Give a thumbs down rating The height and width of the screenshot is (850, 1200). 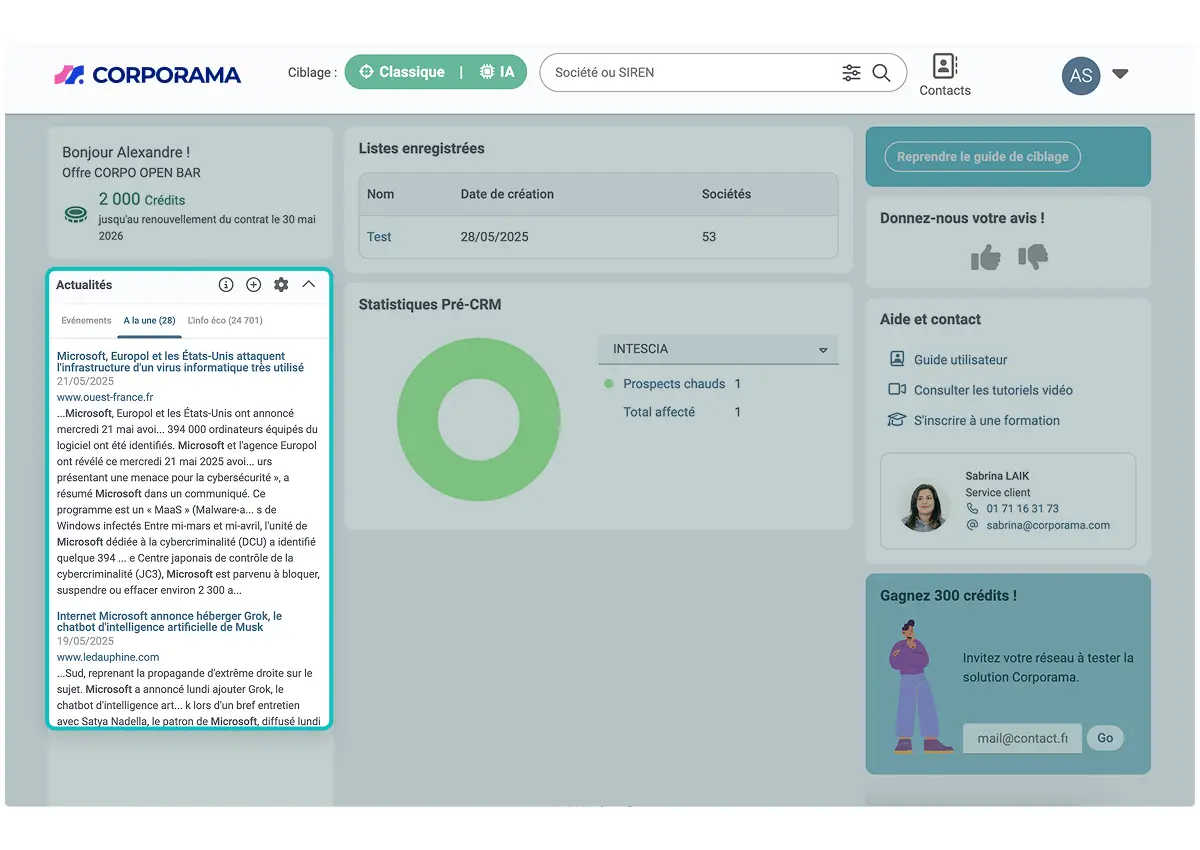[x=1033, y=258]
